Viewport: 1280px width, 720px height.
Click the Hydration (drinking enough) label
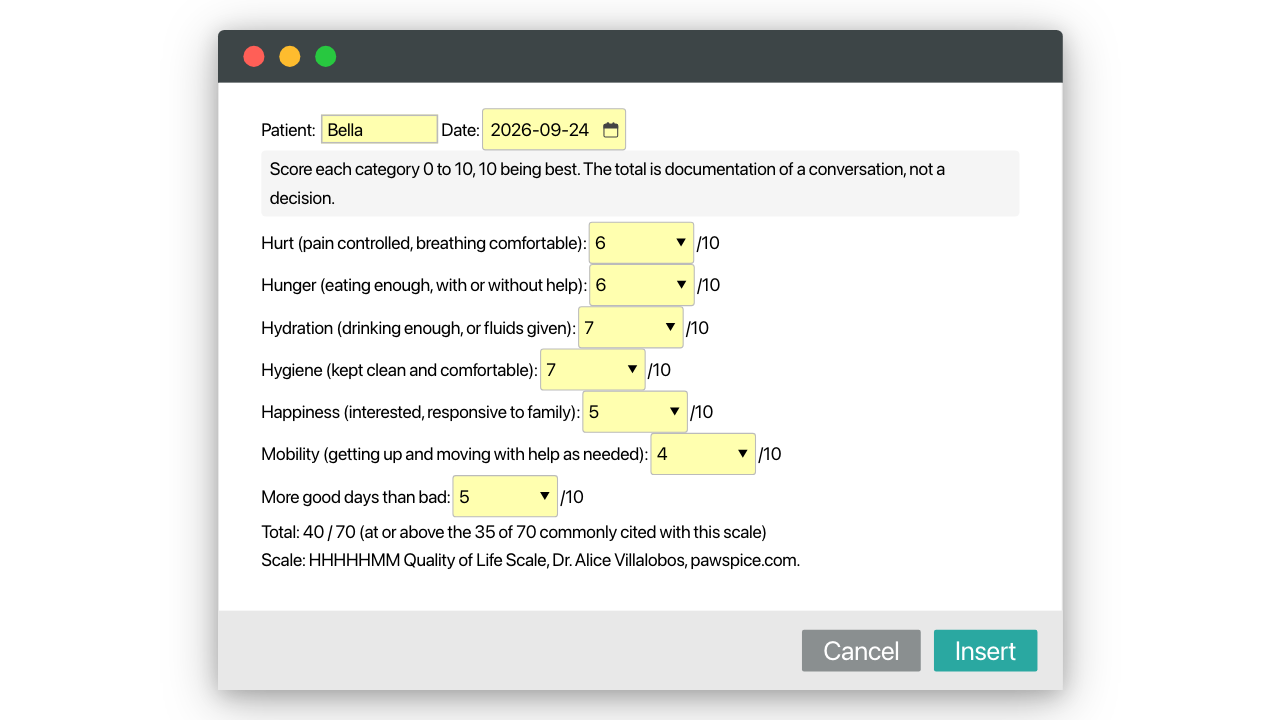pyautogui.click(x=419, y=328)
